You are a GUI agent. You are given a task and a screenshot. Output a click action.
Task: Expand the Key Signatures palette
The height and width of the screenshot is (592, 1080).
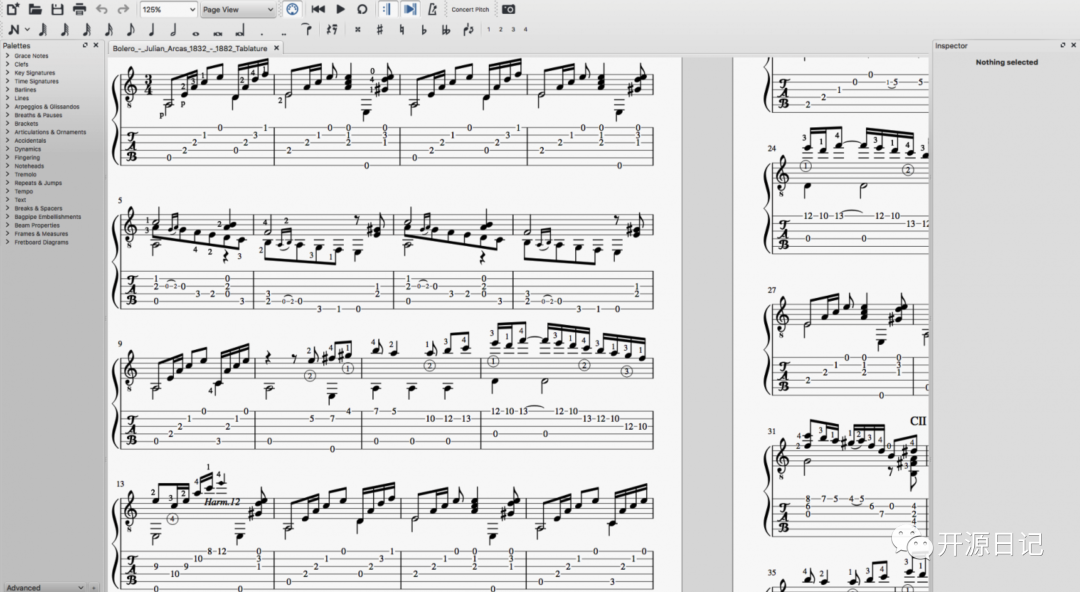click(8, 72)
